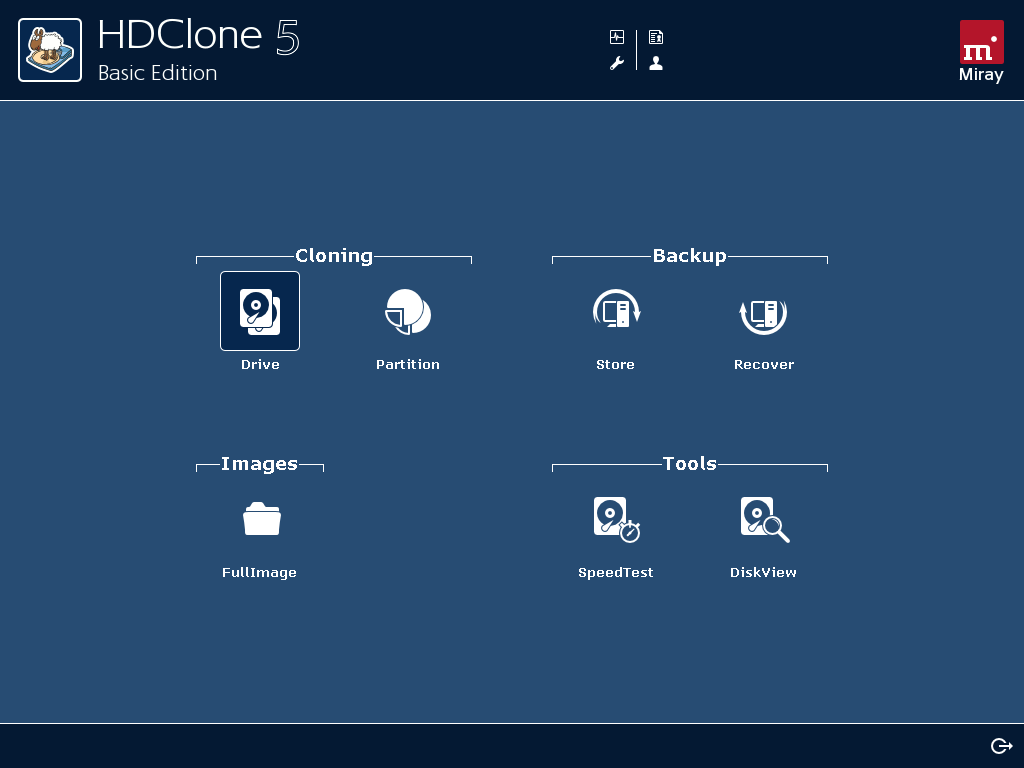Open the license document icon in header
The width and height of the screenshot is (1024, 768).
(656, 37)
